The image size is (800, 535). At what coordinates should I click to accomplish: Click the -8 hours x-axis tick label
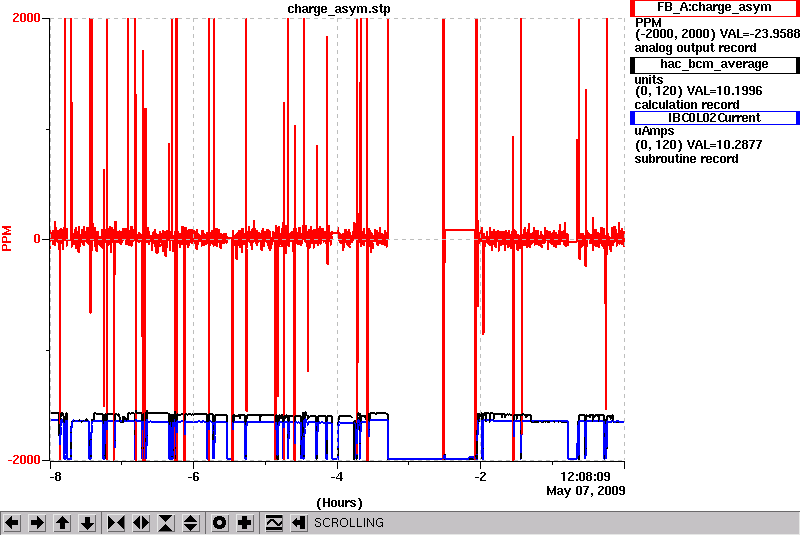click(x=55, y=477)
